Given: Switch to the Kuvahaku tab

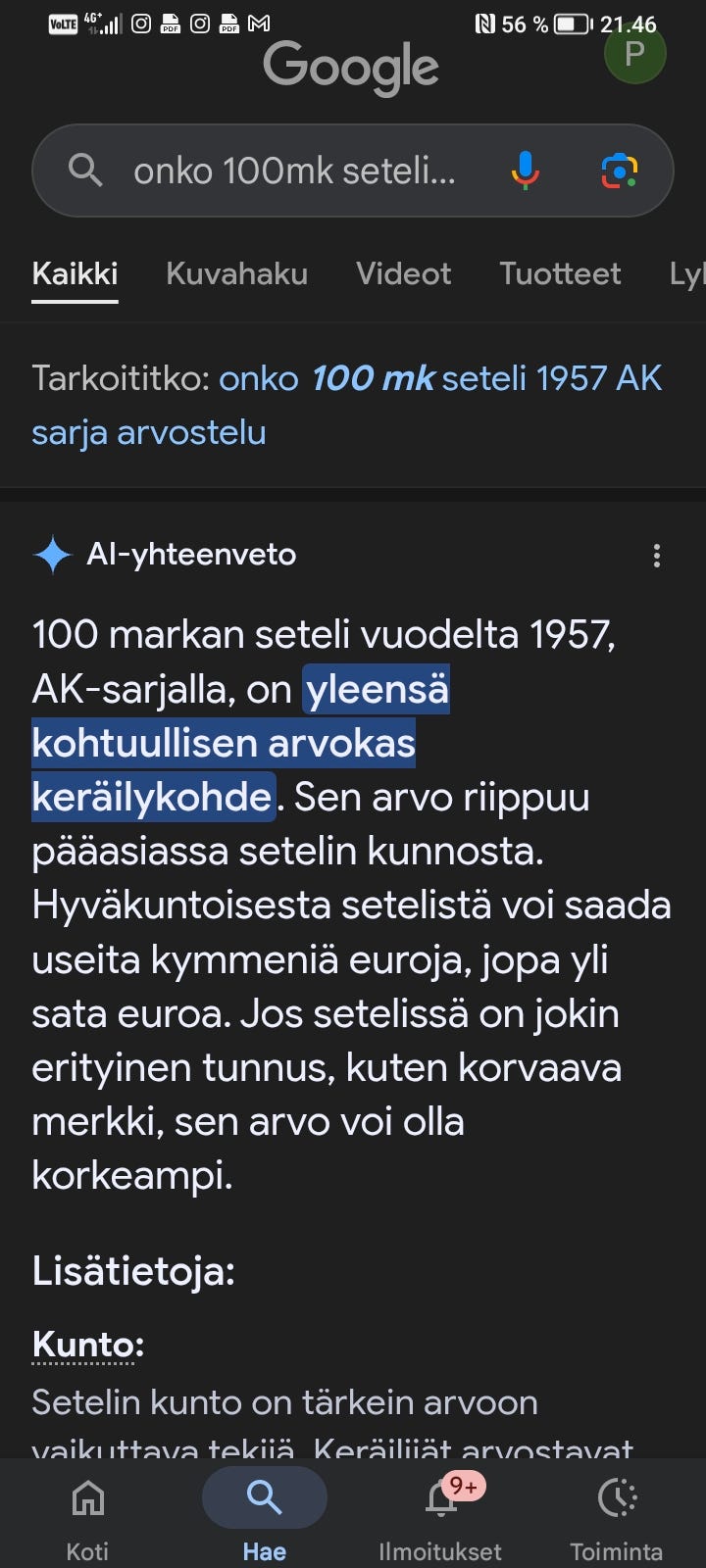Looking at the screenshot, I should 235,273.
